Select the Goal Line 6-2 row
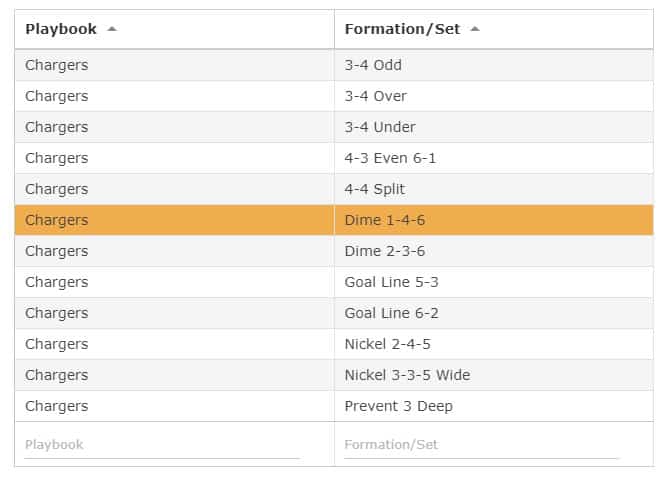Screen dimensions: 668x480 point(334,313)
